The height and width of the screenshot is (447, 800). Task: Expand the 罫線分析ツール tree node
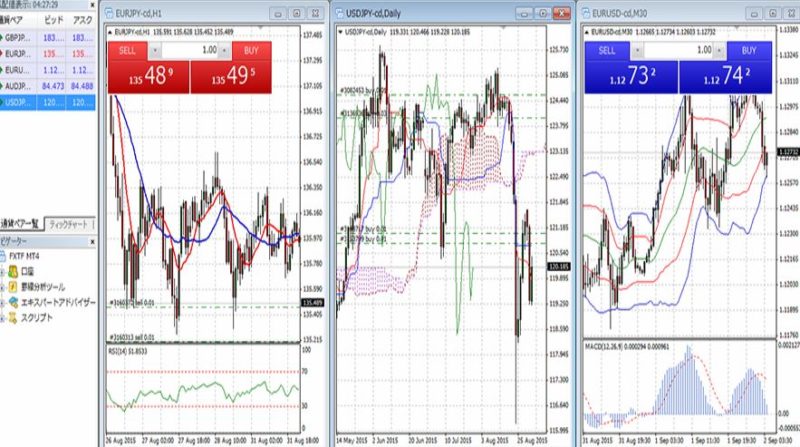2,287
